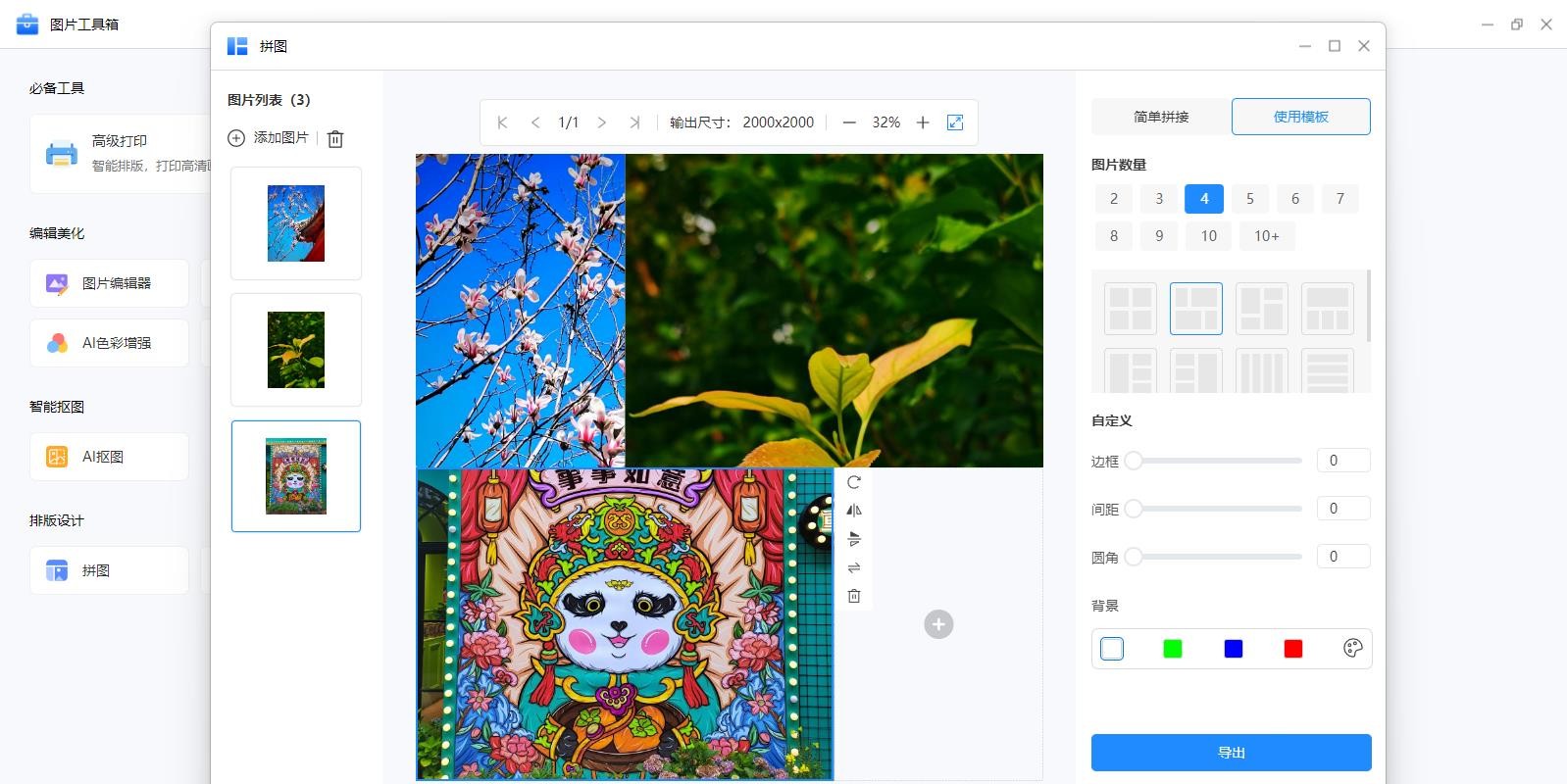1567x784 pixels.
Task: Select image count 5
Action: (x=1249, y=199)
